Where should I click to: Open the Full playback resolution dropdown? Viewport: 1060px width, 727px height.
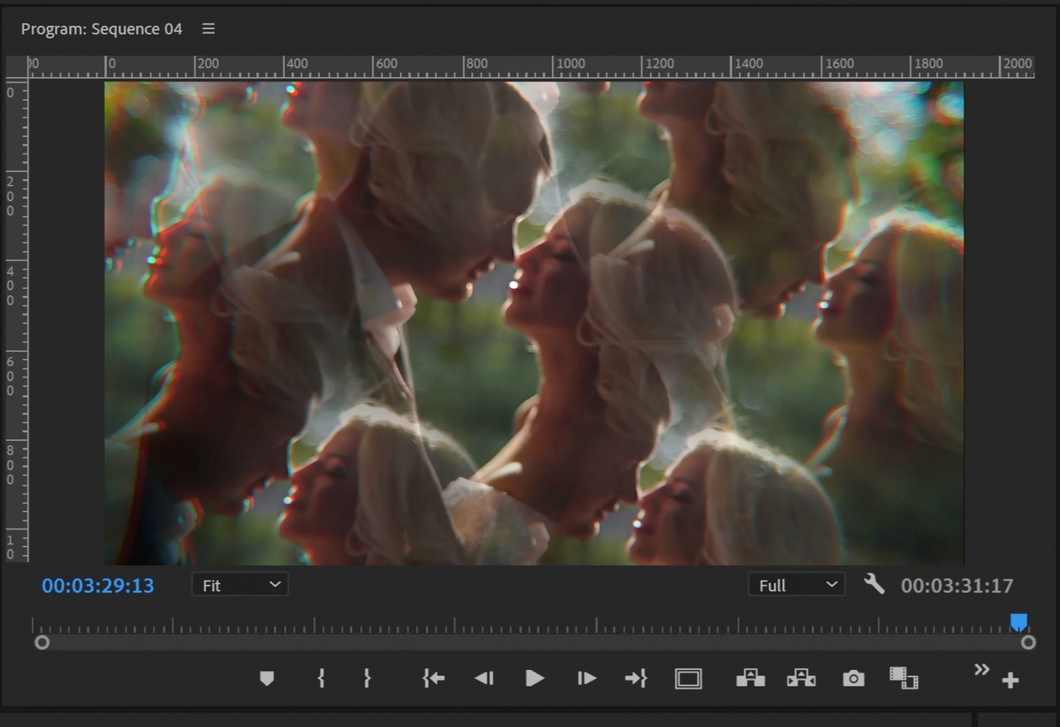coord(795,585)
